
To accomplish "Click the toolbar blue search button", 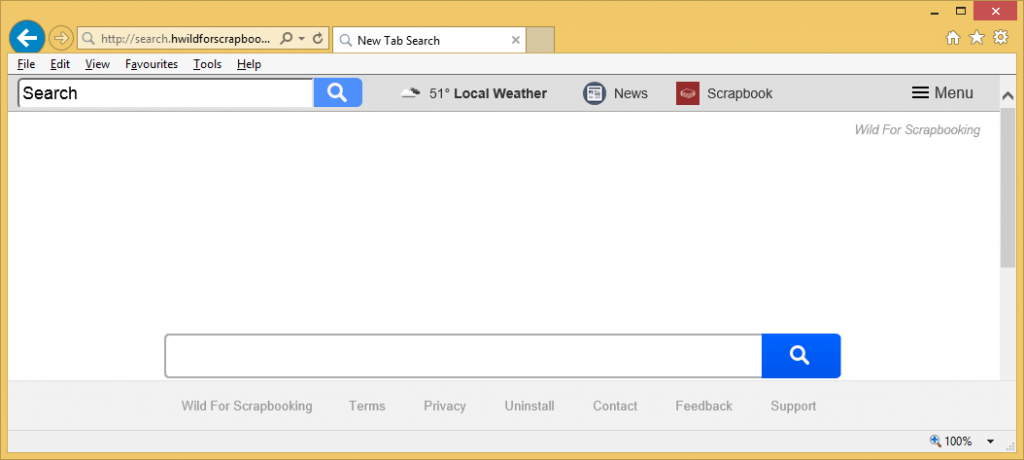I will click(338, 93).
